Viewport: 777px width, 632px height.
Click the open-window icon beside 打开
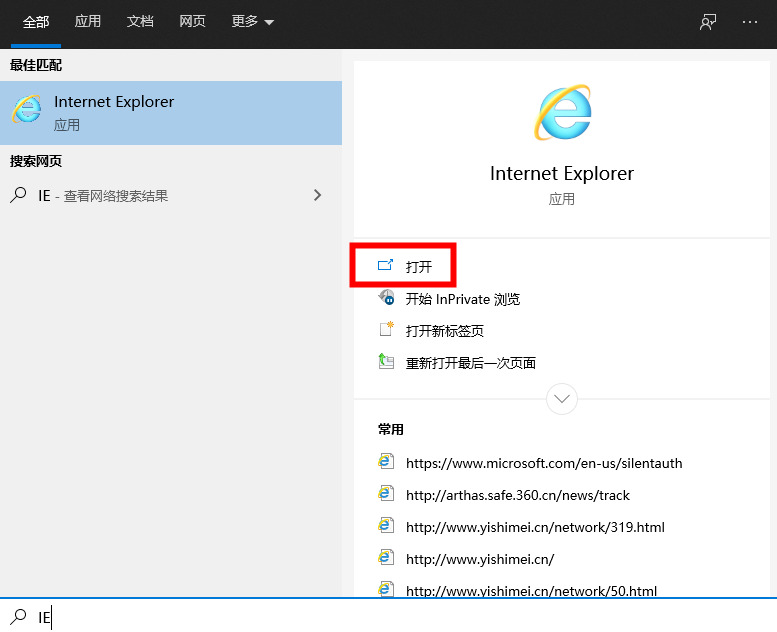click(385, 265)
